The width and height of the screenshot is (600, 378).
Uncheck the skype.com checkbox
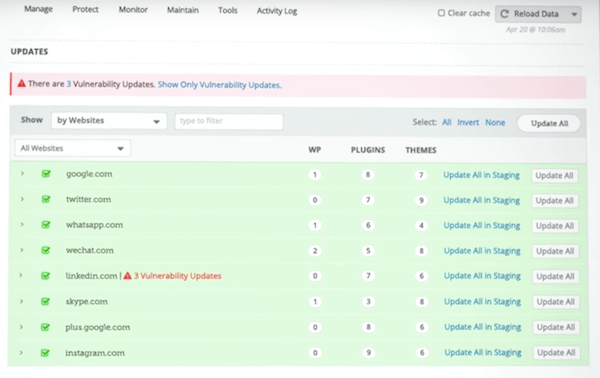[x=45, y=301]
